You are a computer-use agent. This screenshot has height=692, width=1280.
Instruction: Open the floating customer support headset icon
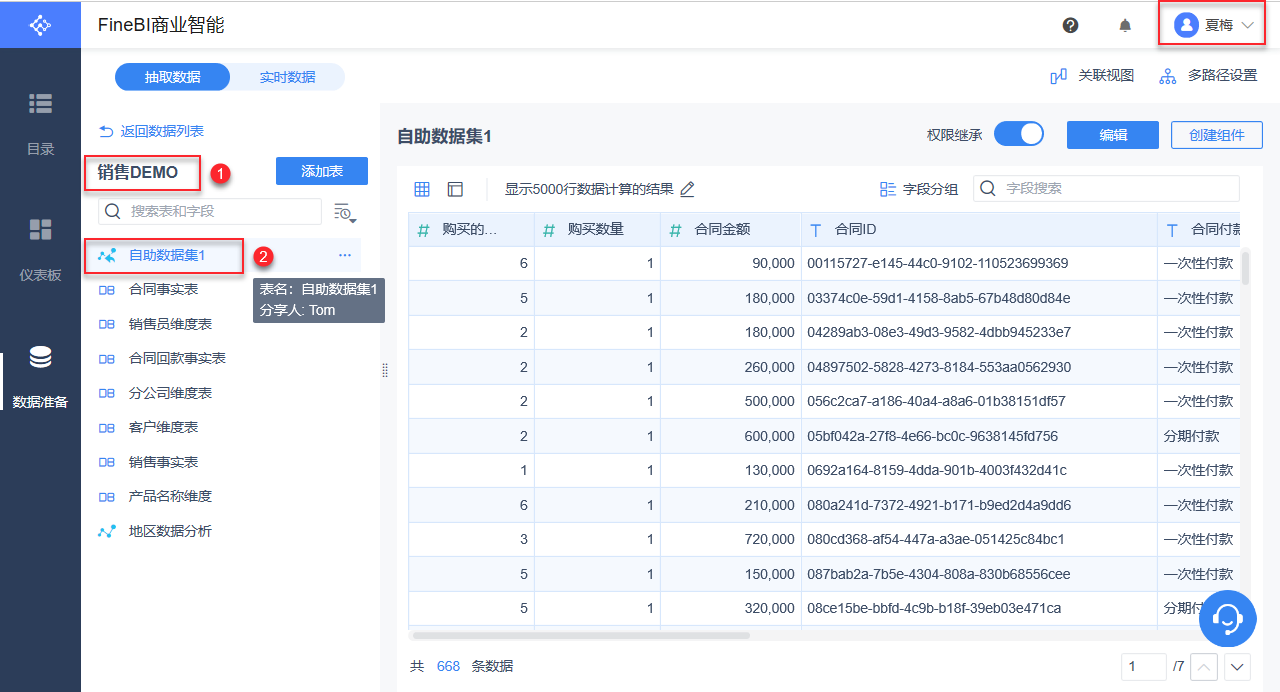(x=1227, y=618)
